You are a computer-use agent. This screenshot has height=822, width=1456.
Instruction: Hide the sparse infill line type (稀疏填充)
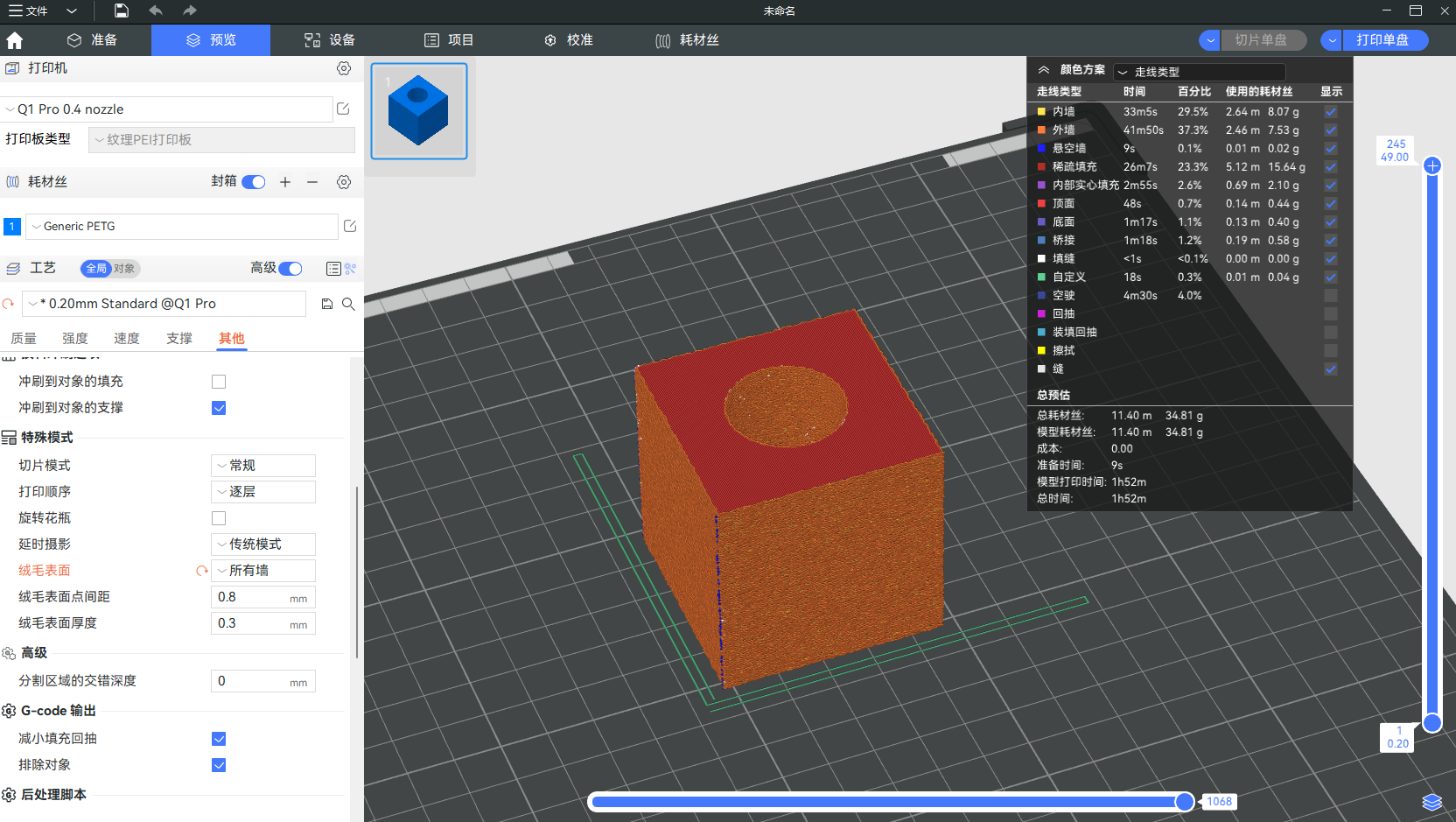click(1330, 167)
